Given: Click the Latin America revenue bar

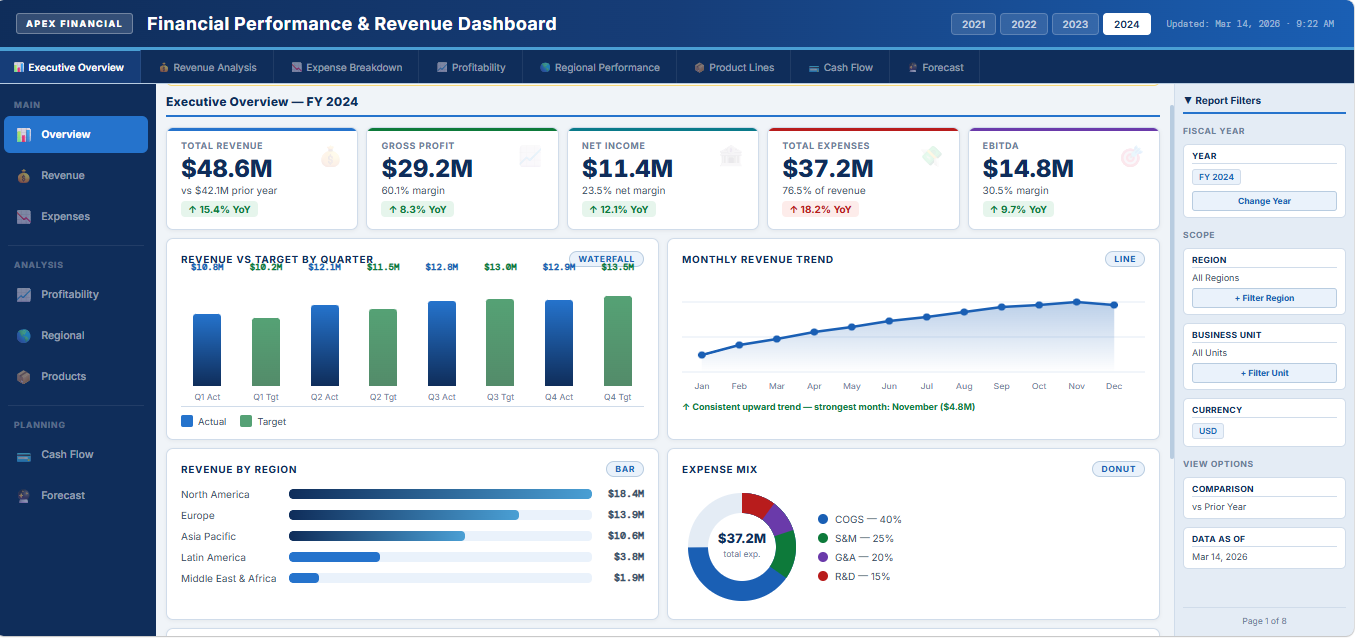Looking at the screenshot, I should [334, 557].
